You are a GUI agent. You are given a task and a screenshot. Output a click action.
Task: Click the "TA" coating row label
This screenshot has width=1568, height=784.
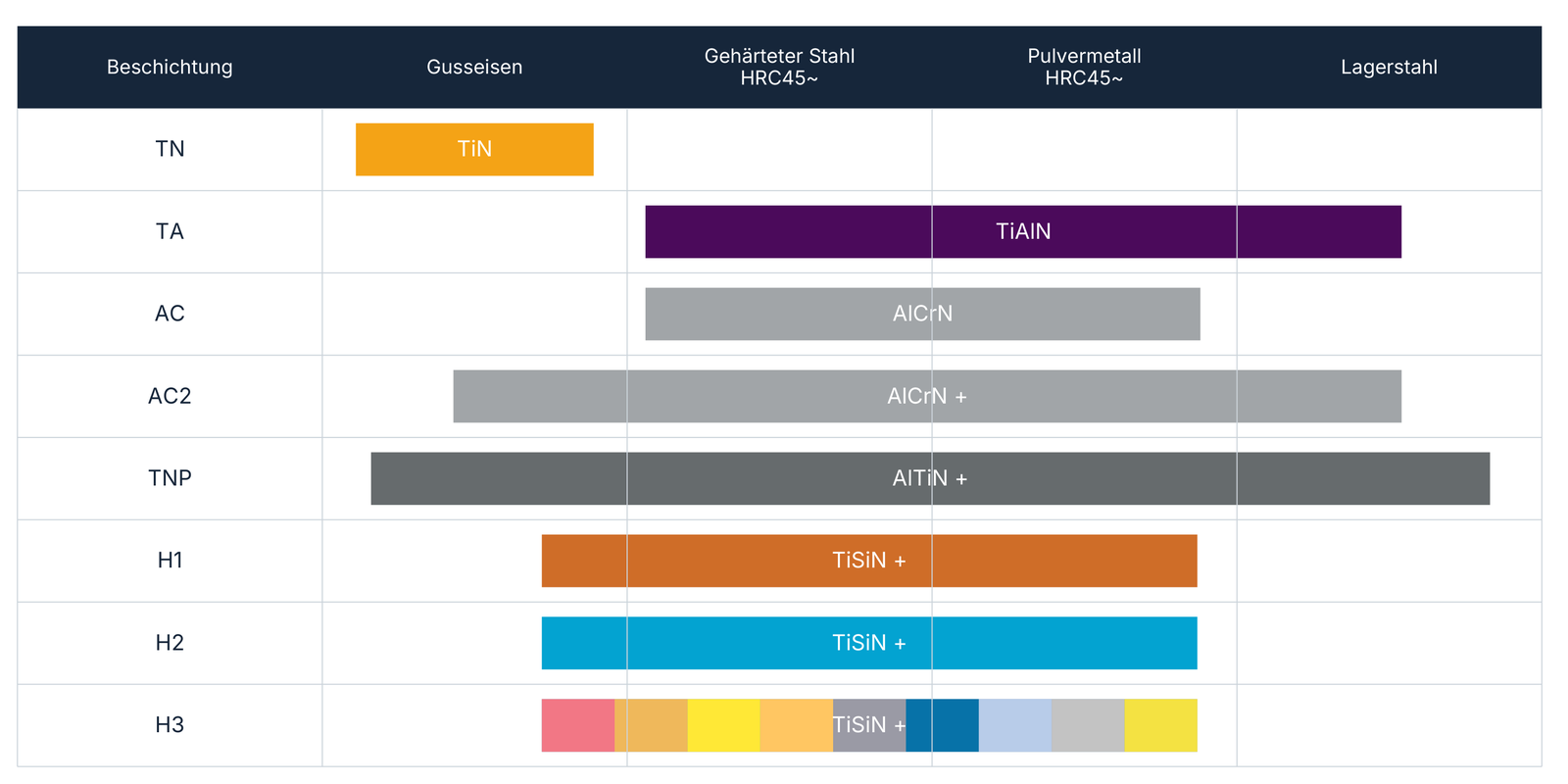click(170, 231)
